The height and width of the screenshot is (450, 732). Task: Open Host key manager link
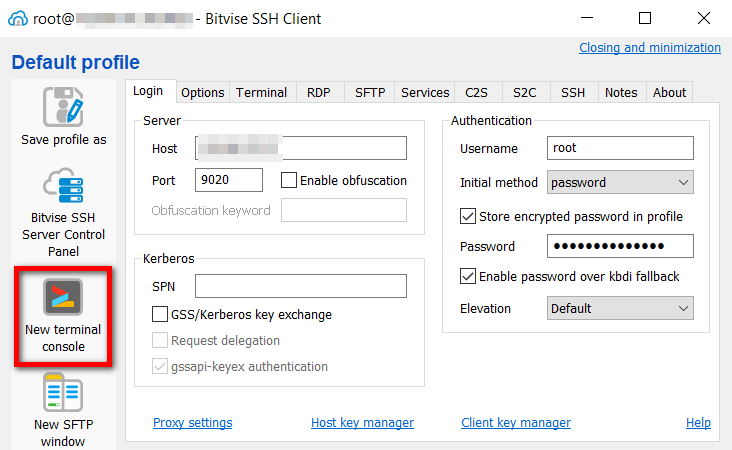click(362, 422)
